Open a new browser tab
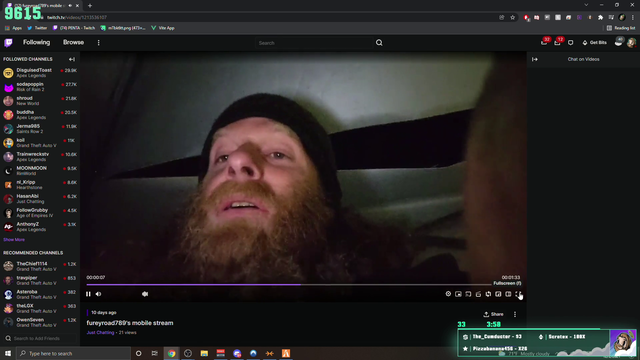 [x=90, y=6]
